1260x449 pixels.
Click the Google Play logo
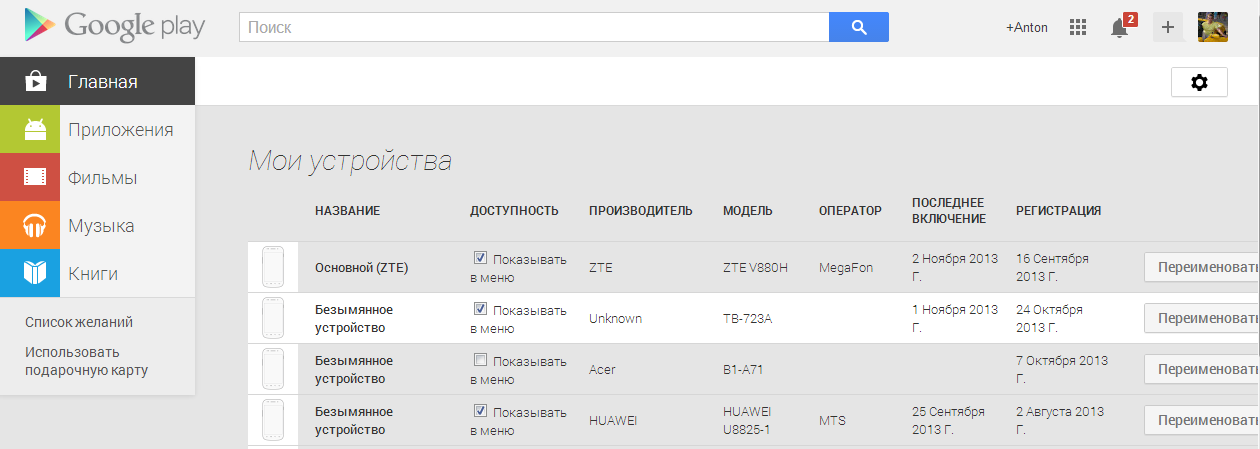[108, 27]
